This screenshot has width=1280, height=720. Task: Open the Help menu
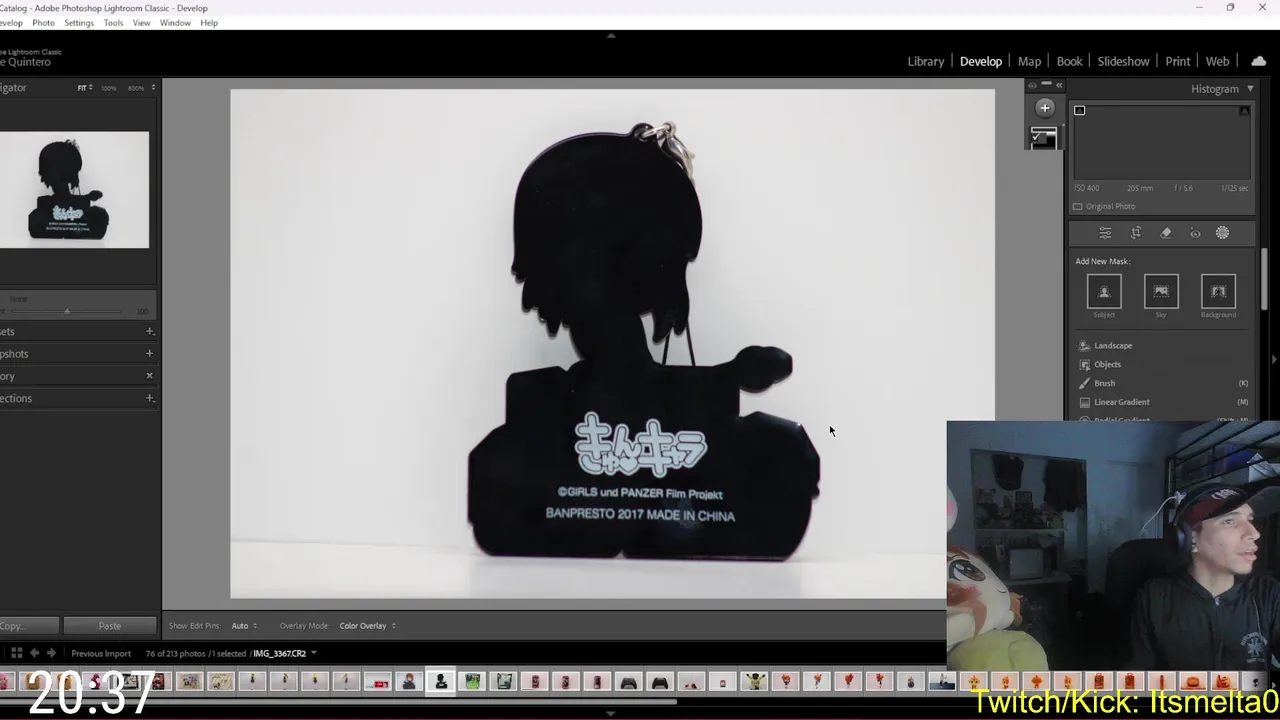209,23
